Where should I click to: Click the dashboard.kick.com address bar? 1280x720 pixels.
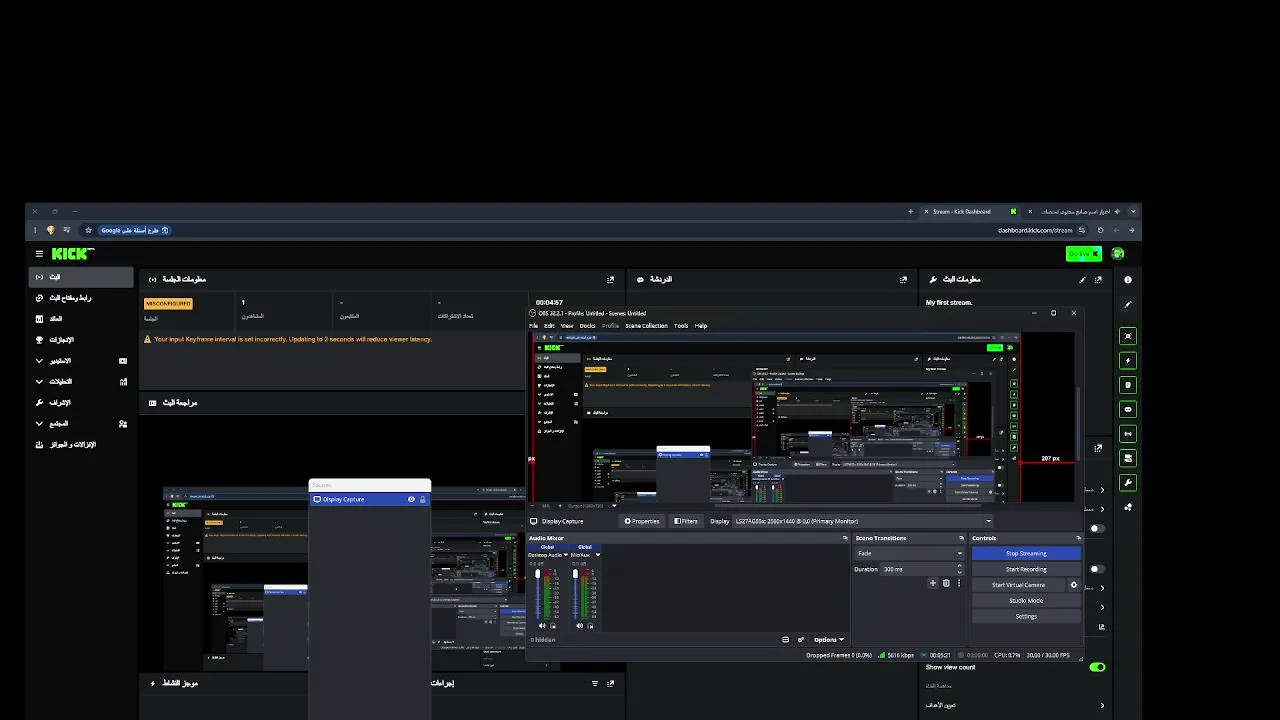(1034, 230)
